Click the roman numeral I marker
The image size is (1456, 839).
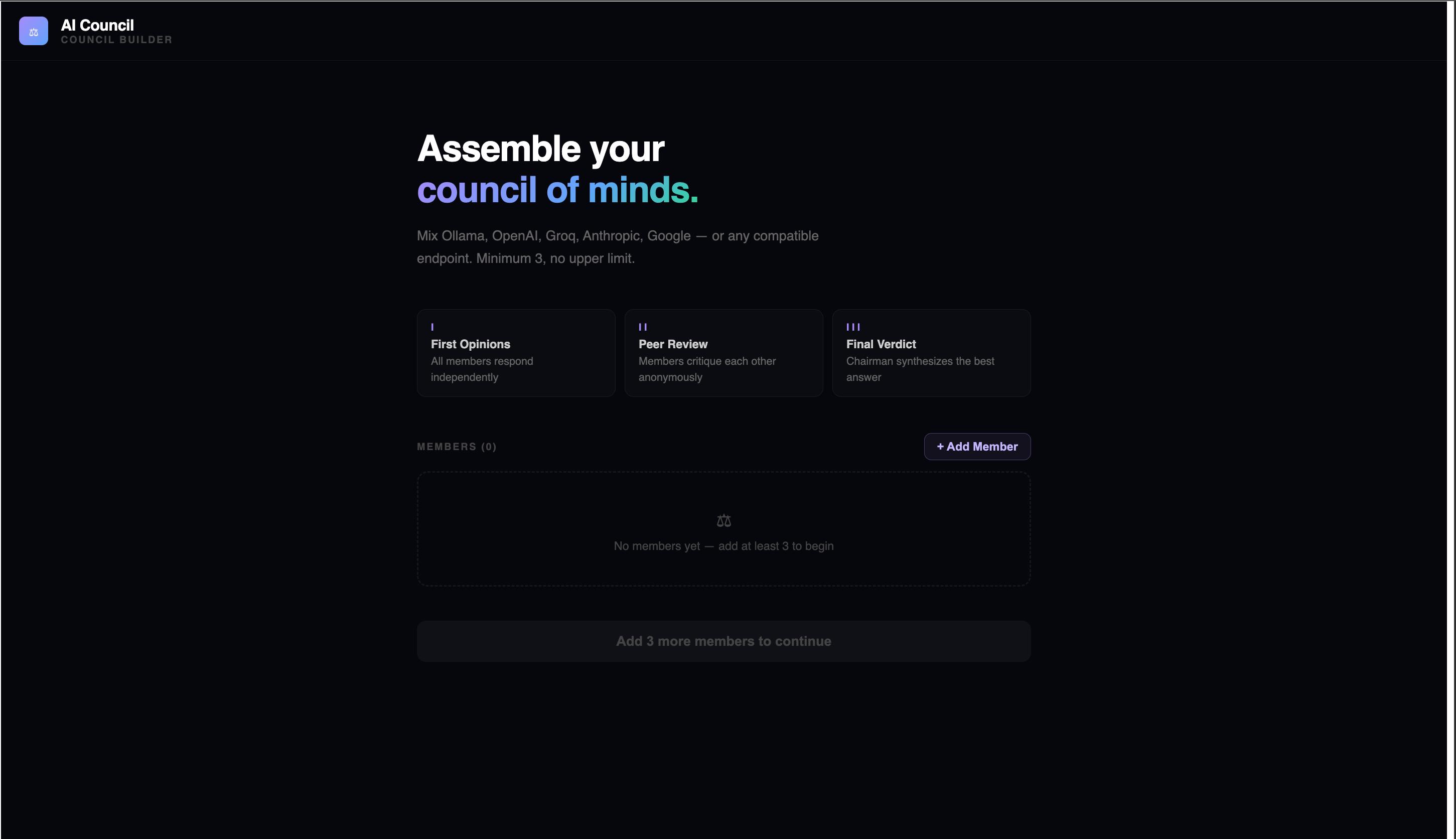pyautogui.click(x=432, y=327)
